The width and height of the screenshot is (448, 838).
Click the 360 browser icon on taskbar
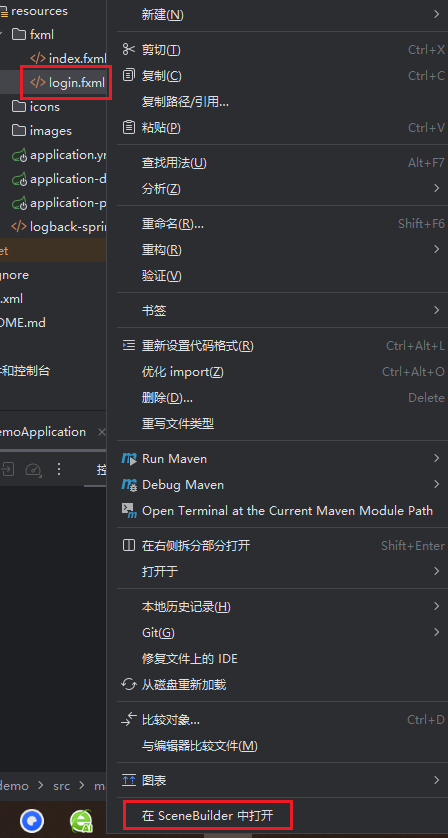pyautogui.click(x=82, y=821)
